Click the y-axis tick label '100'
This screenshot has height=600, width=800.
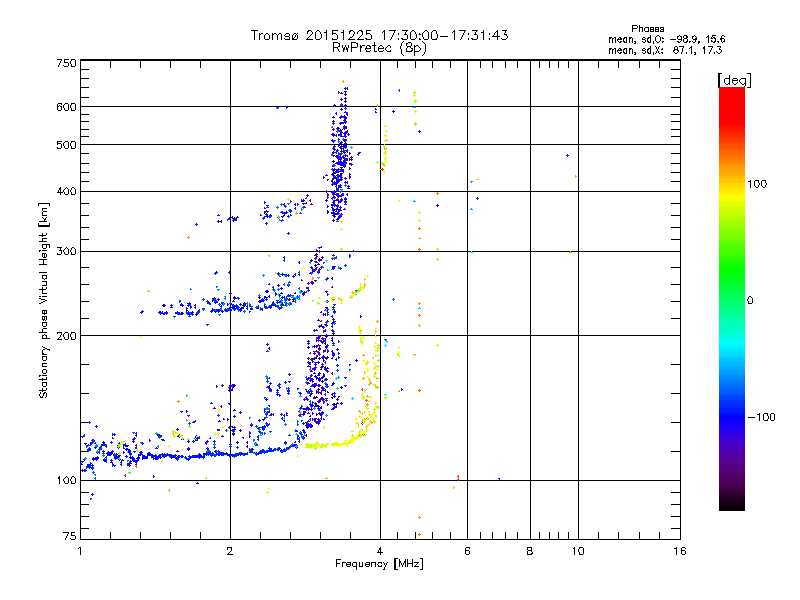(x=66, y=481)
